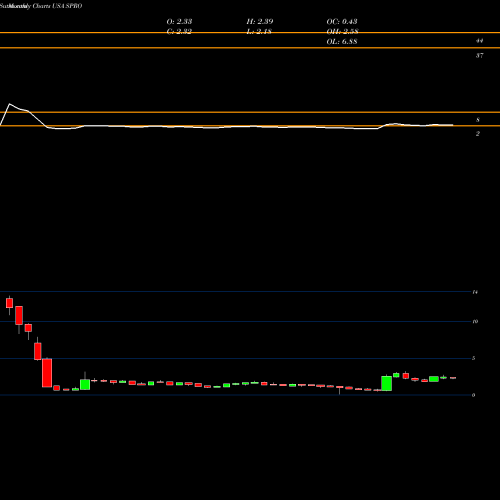Viewport: 500px width, 500px height.
Task: Select the tallest red candle crossing the 5 line
Action: click(x=47, y=373)
